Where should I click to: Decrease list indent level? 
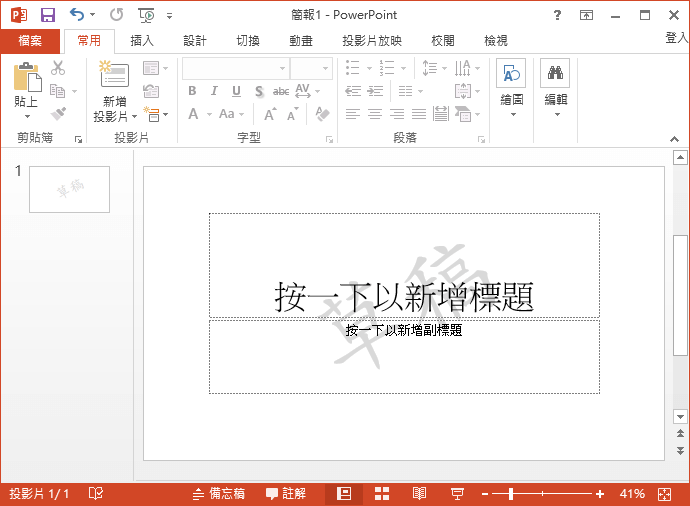point(353,91)
